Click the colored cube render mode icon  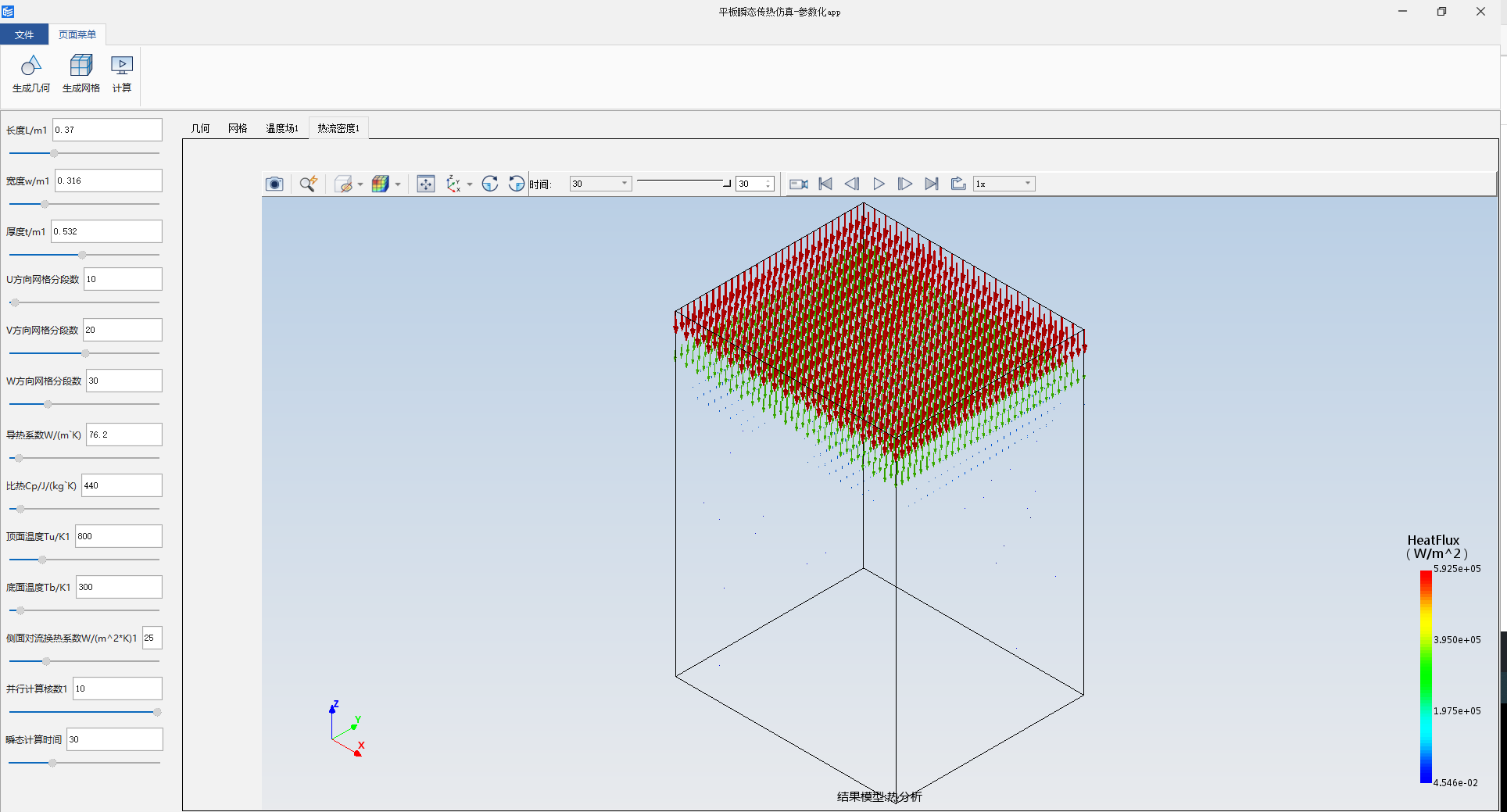(381, 184)
